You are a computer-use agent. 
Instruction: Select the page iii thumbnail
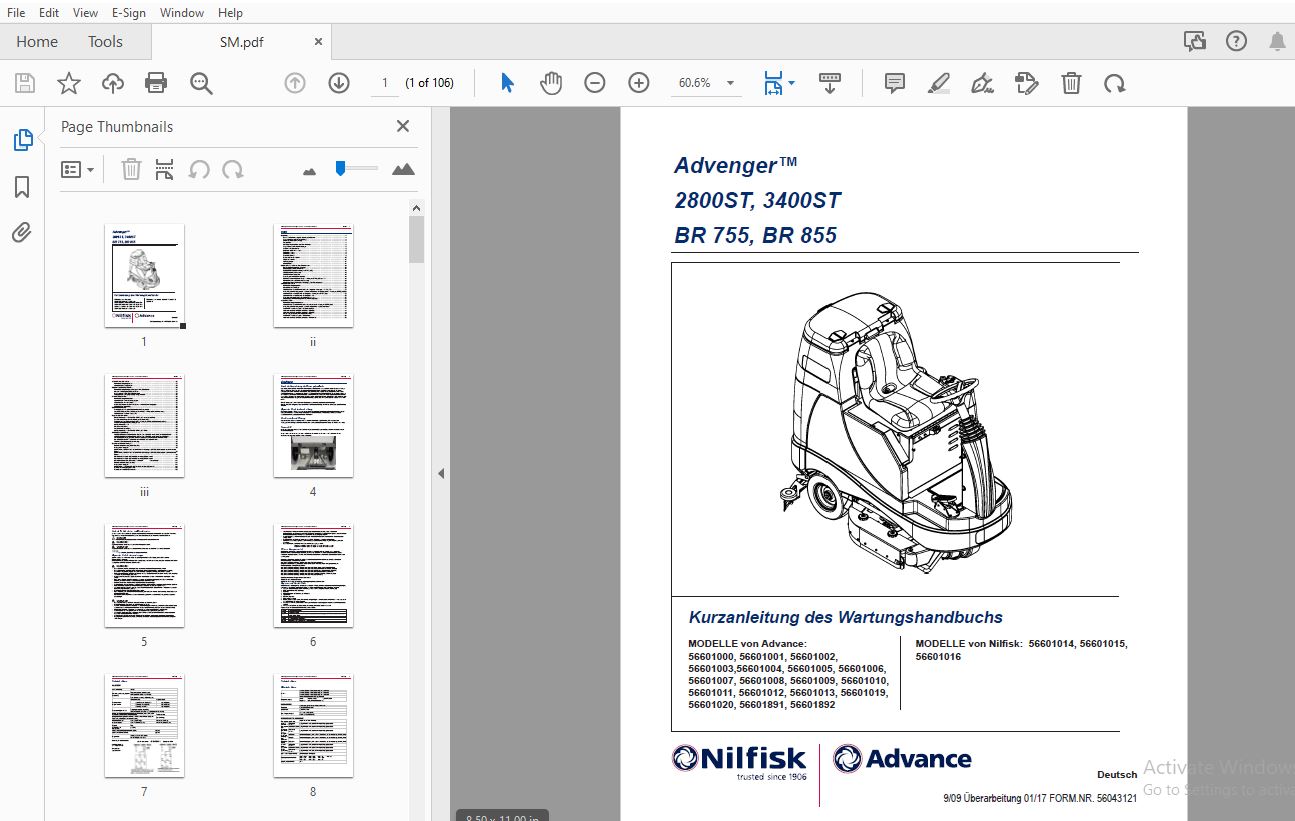click(x=144, y=426)
